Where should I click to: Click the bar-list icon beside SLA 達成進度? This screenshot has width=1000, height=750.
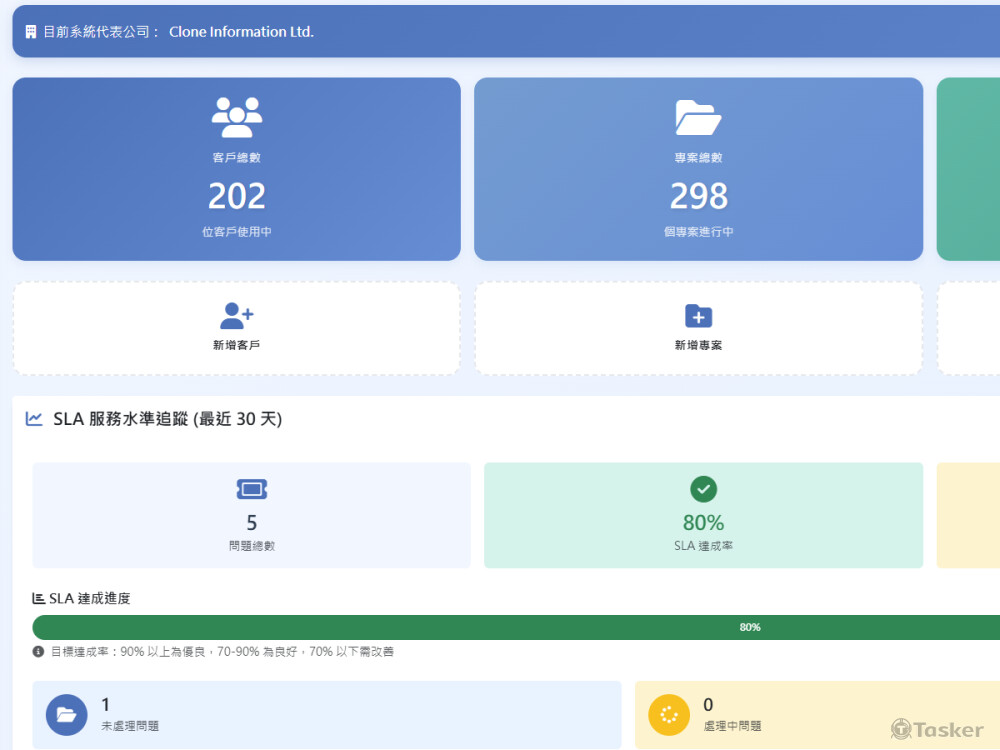pyautogui.click(x=38, y=598)
